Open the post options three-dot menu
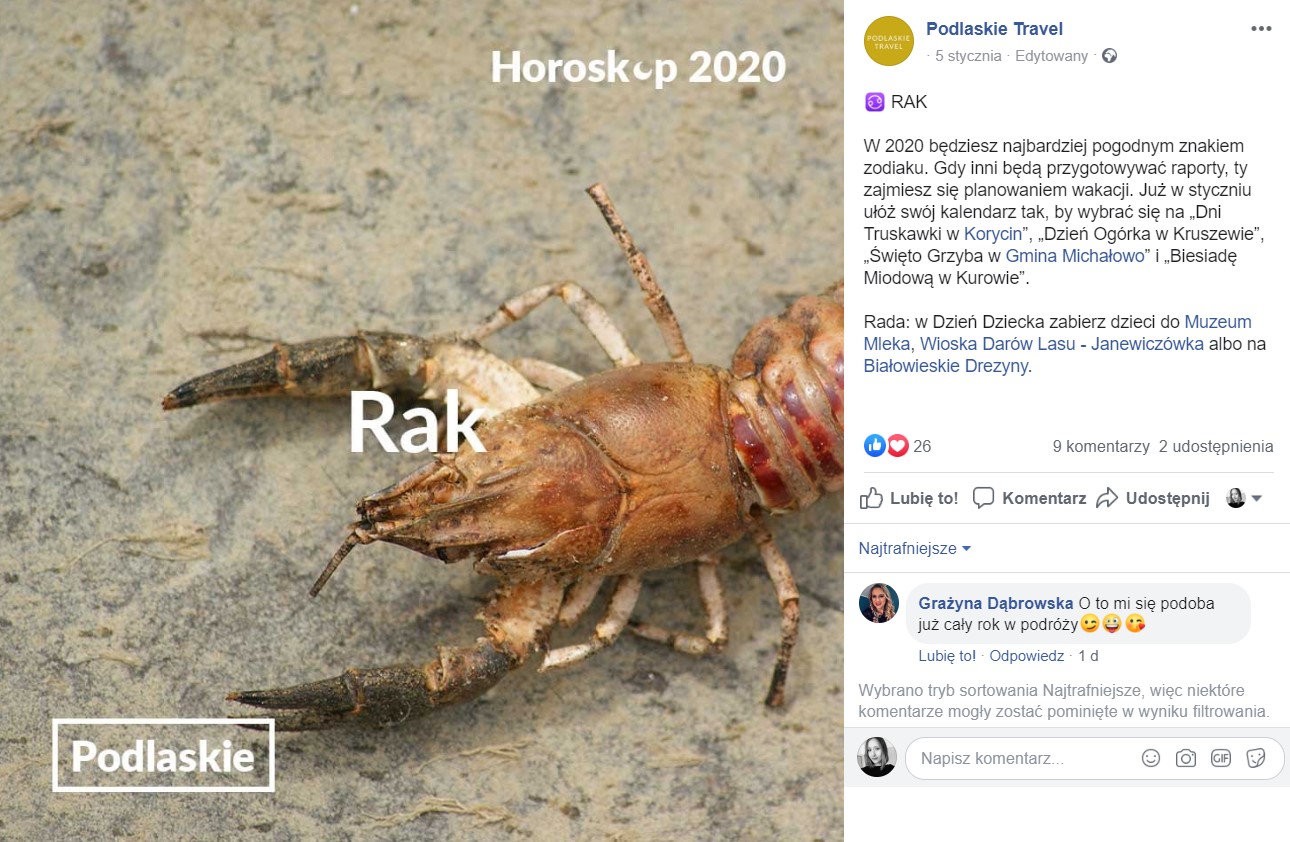Viewport: 1290px width, 842px height. click(1261, 28)
